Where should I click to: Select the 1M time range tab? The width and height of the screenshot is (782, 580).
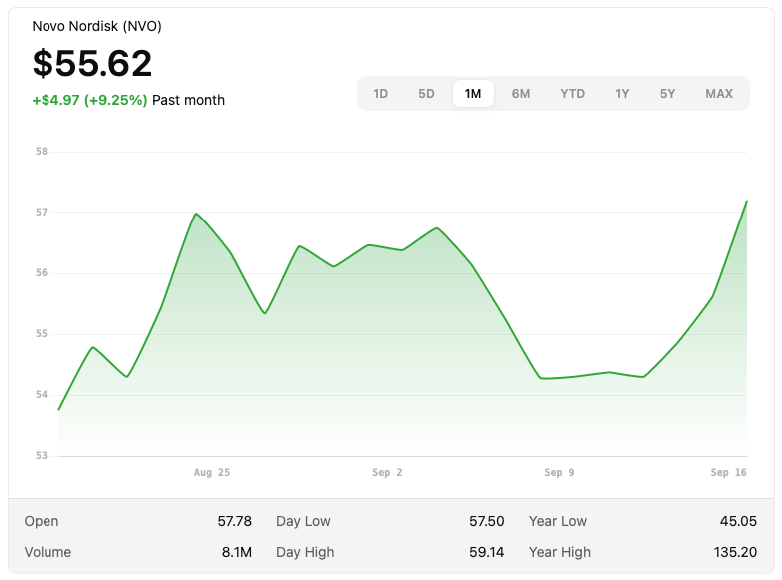473,94
